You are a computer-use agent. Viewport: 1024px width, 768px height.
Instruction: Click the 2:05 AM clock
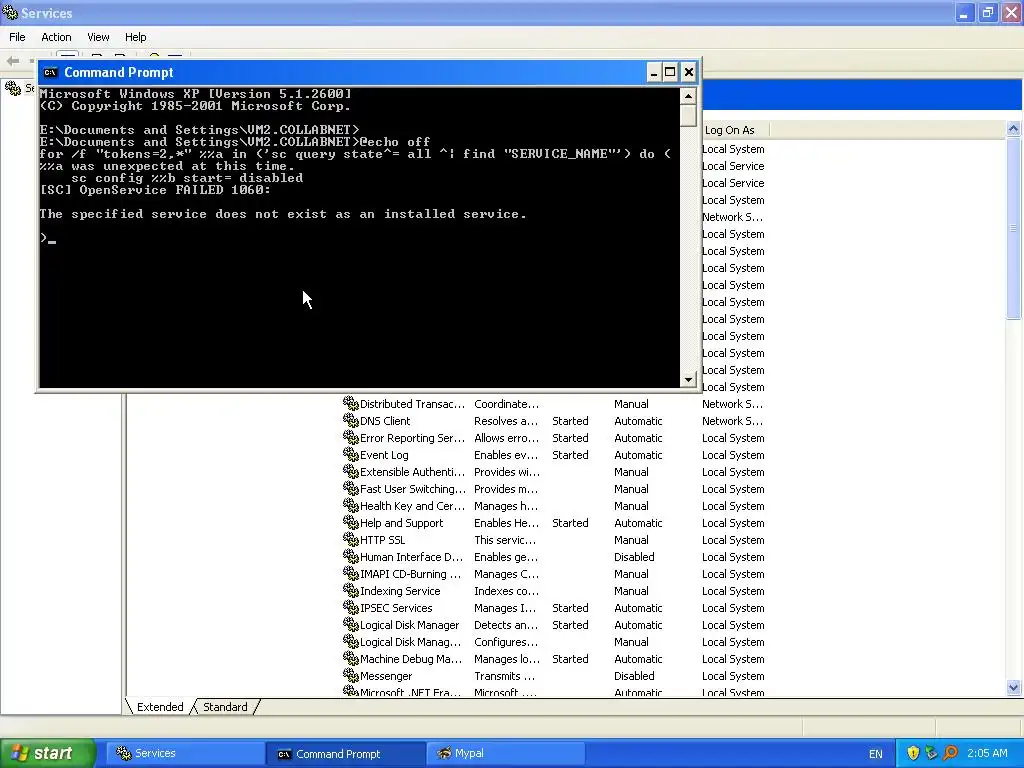coord(987,753)
